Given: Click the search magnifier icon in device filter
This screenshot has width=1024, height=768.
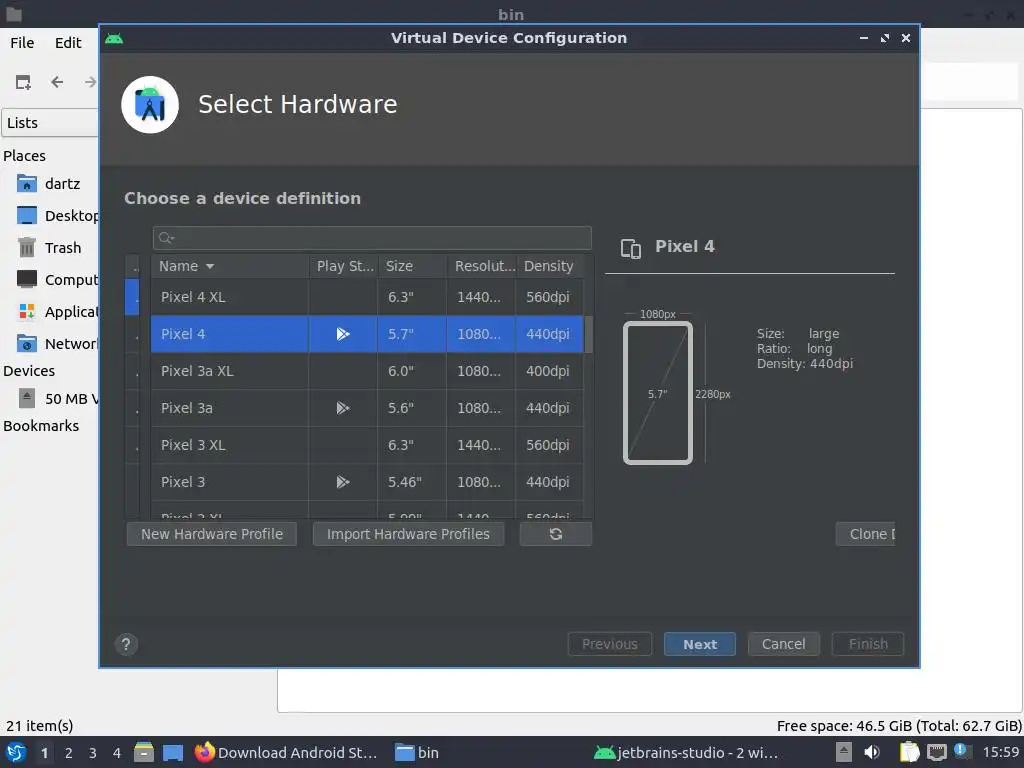Looking at the screenshot, I should 166,238.
